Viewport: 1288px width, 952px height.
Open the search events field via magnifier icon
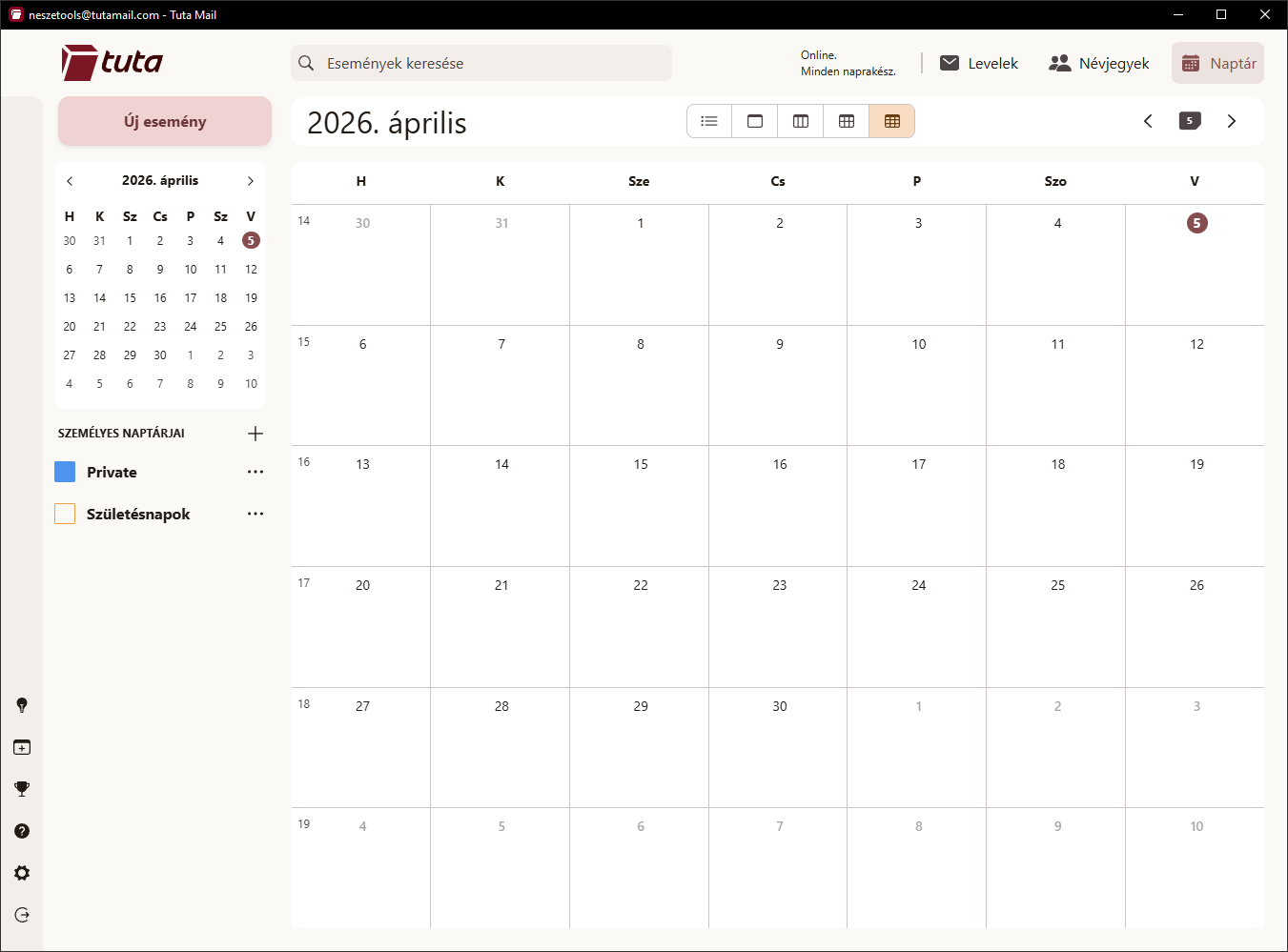tap(306, 63)
